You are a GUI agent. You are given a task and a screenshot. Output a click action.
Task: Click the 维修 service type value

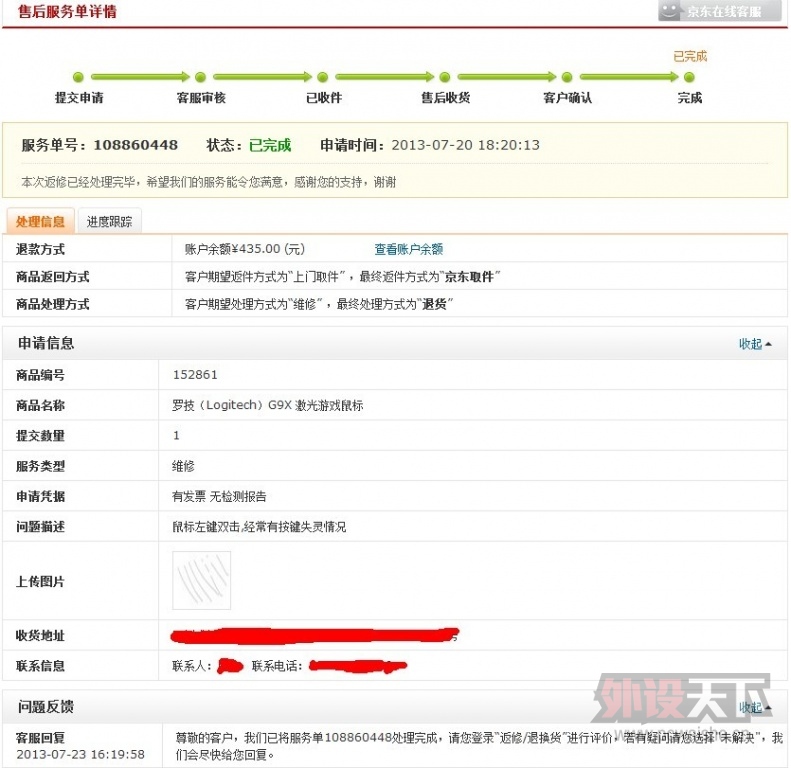[183, 466]
